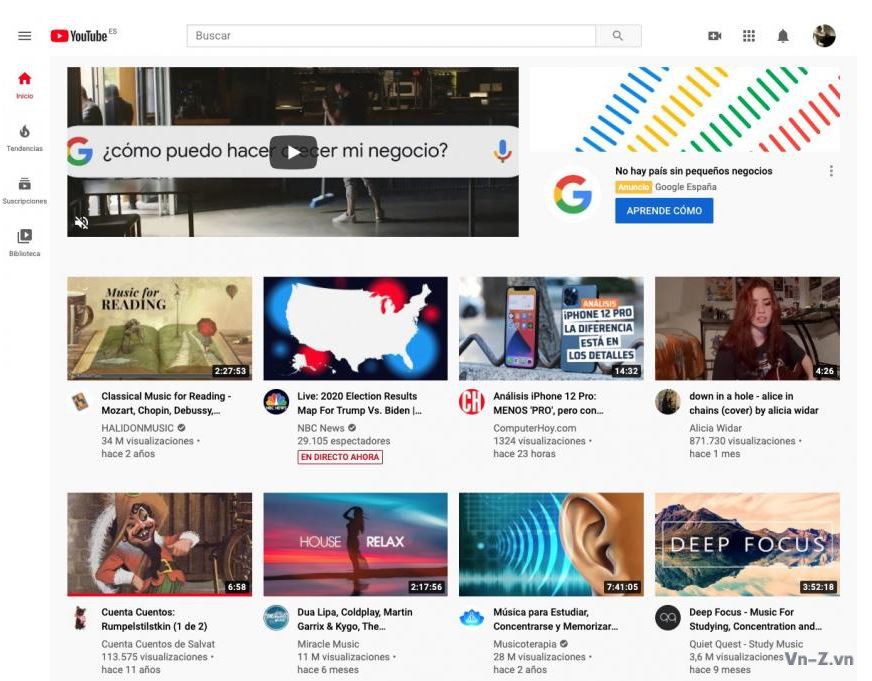Click the EN DIRECTO AHORA badge
The height and width of the screenshot is (681, 872).
(x=340, y=457)
